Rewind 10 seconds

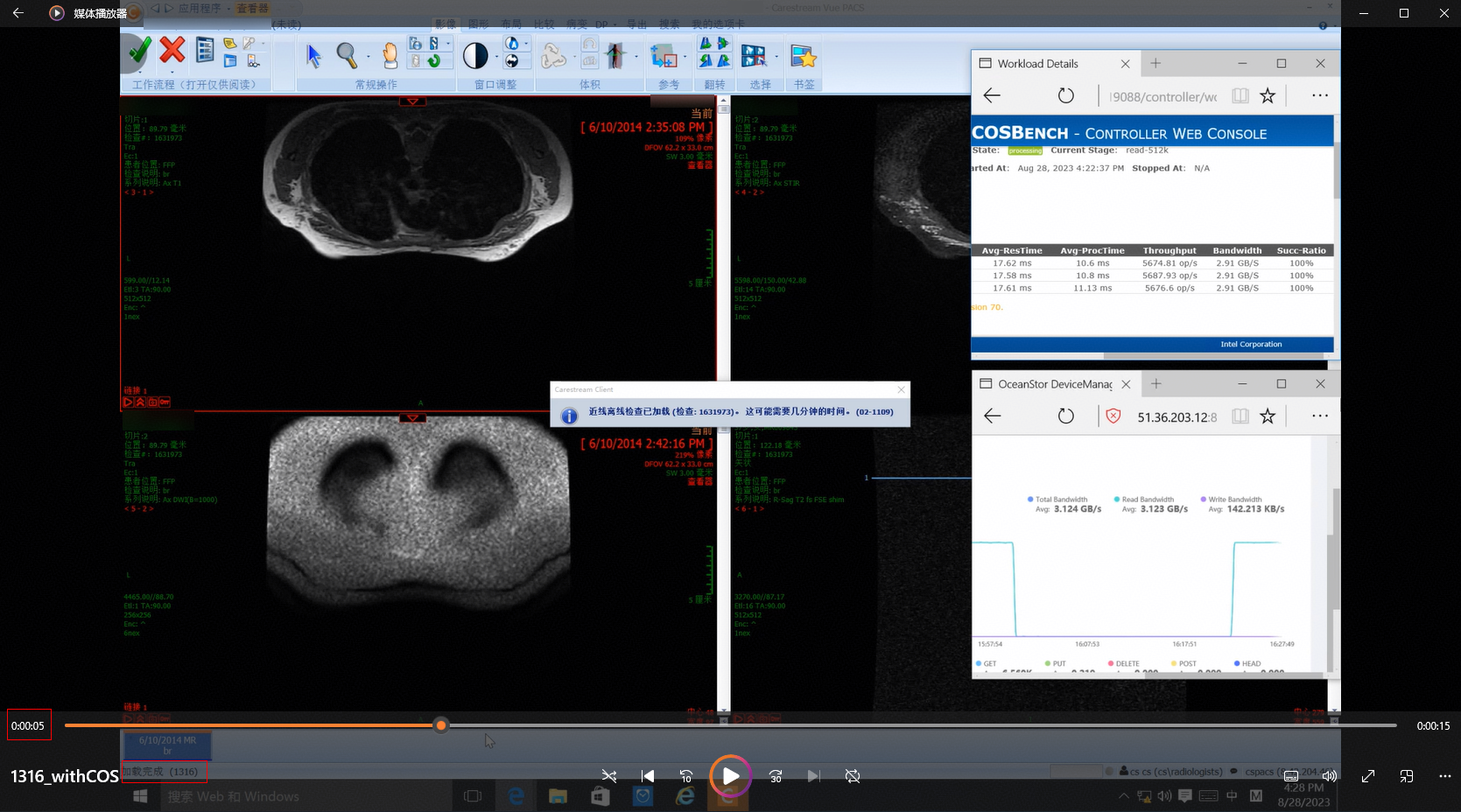point(686,776)
